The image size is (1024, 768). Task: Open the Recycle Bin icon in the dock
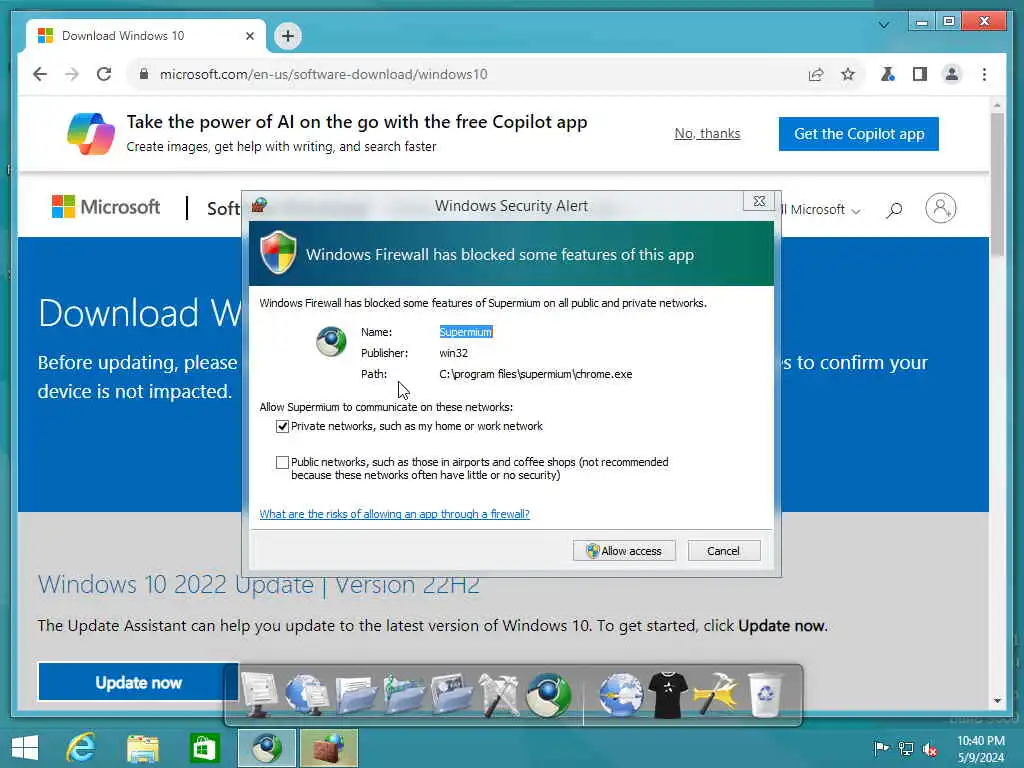(x=765, y=695)
